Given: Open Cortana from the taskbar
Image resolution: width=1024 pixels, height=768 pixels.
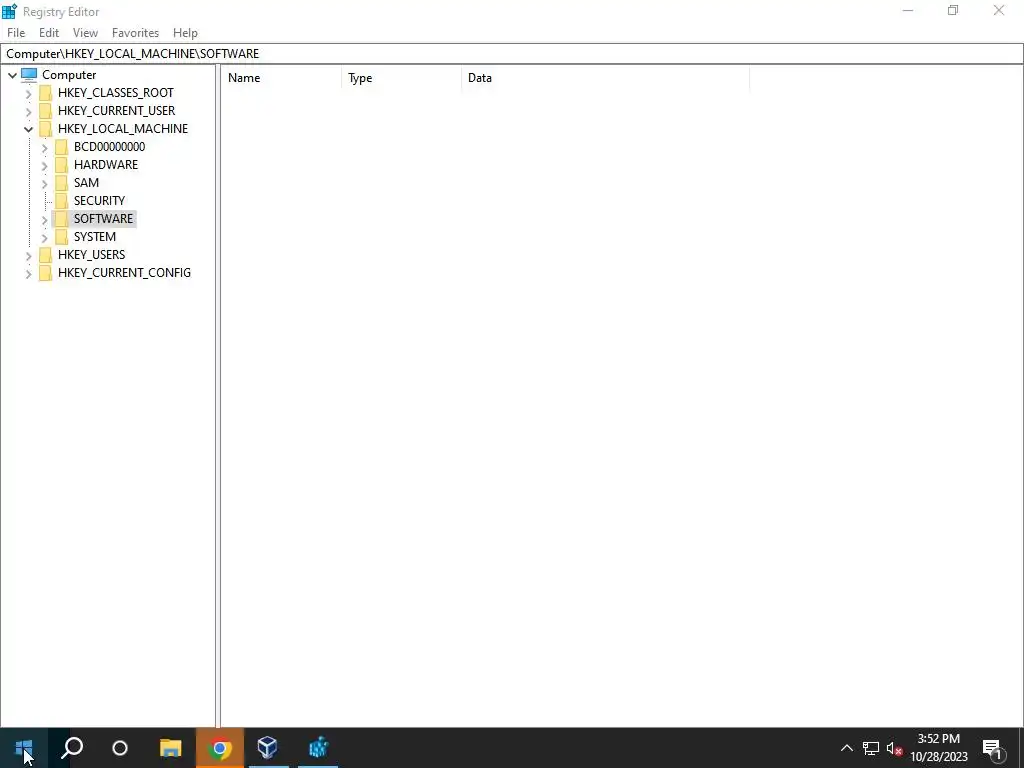Looking at the screenshot, I should click(x=120, y=748).
